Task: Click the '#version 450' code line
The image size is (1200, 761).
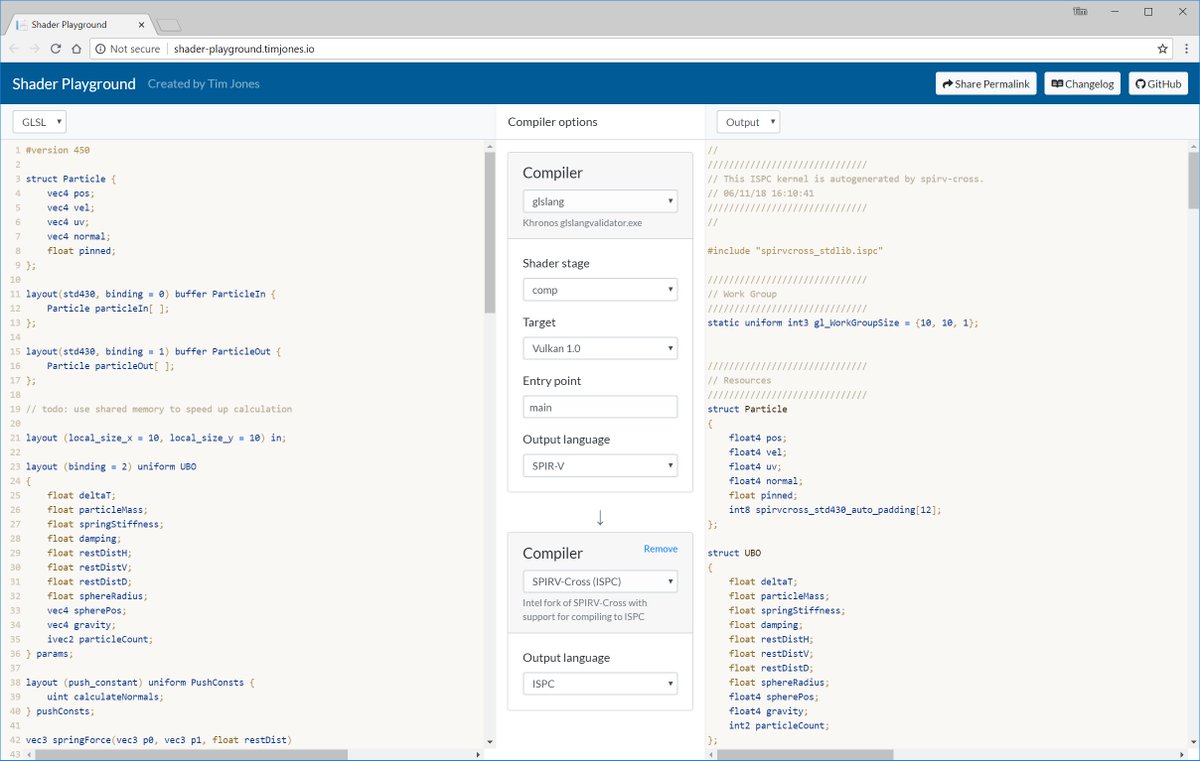Action: pyautogui.click(x=58, y=150)
